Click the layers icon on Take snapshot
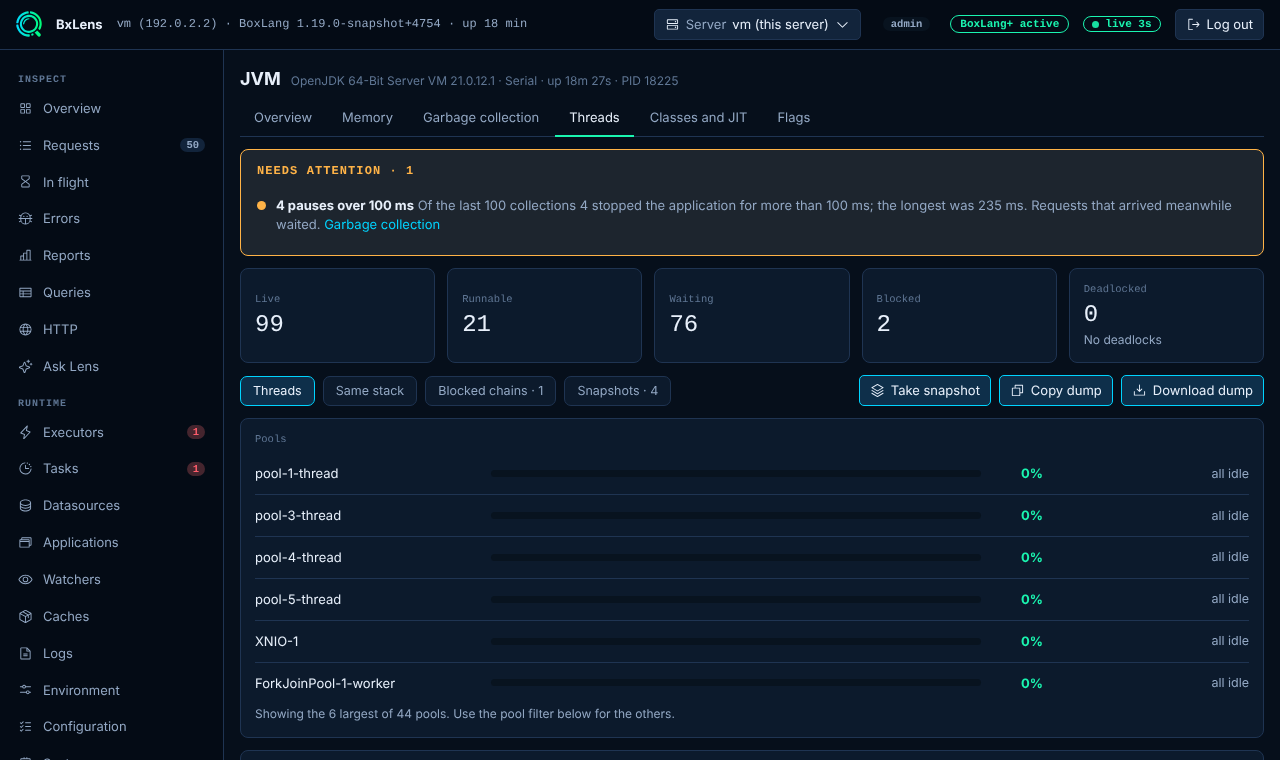Image resolution: width=1280 pixels, height=760 pixels. 877,390
